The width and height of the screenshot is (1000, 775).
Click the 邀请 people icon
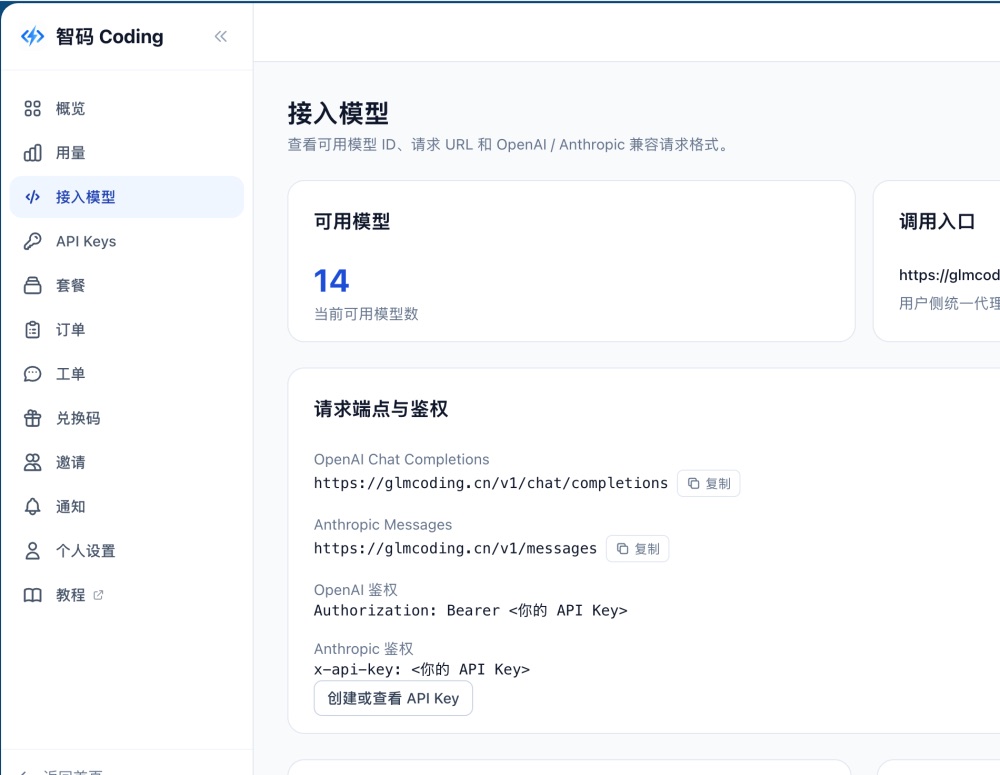(x=33, y=462)
